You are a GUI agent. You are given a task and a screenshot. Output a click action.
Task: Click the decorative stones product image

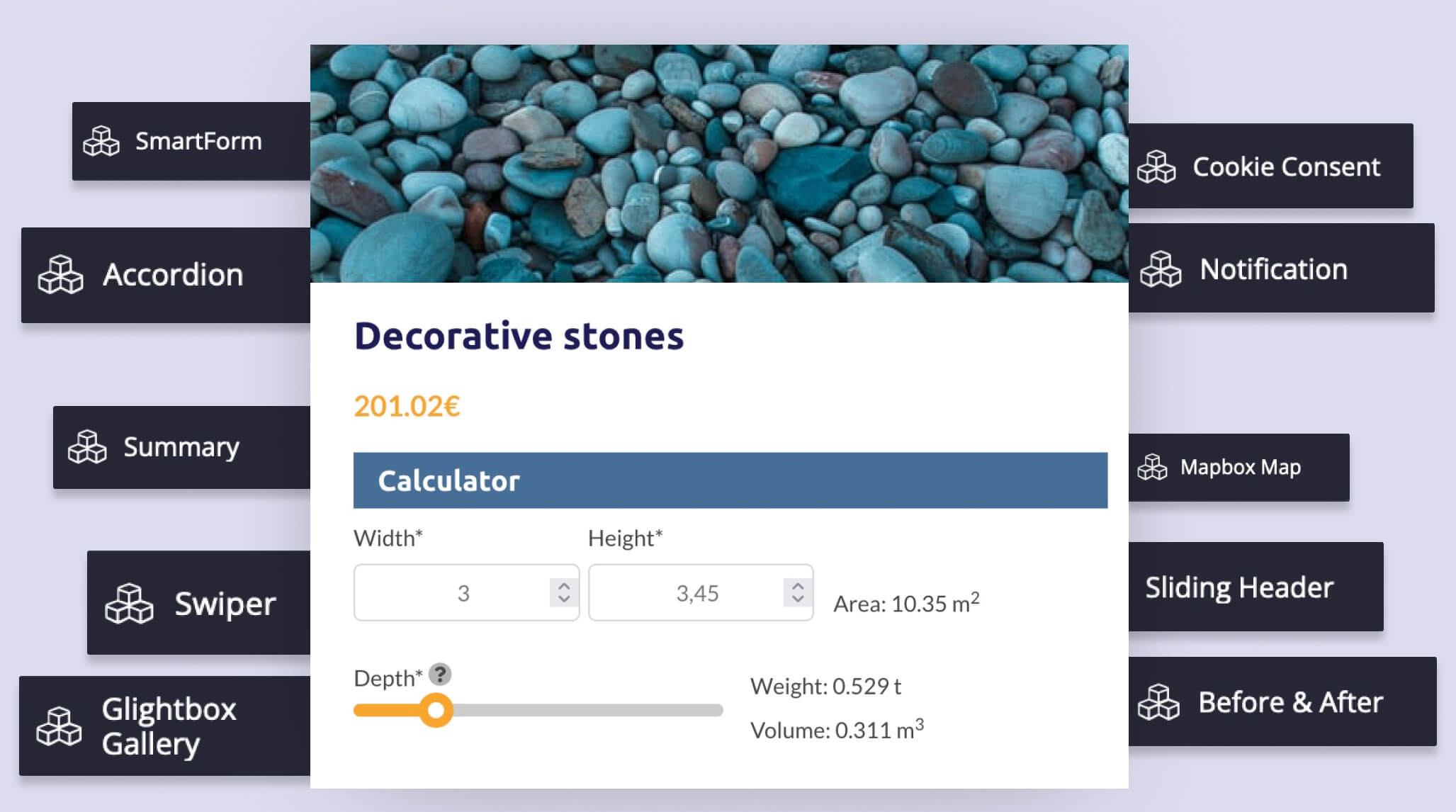point(719,164)
